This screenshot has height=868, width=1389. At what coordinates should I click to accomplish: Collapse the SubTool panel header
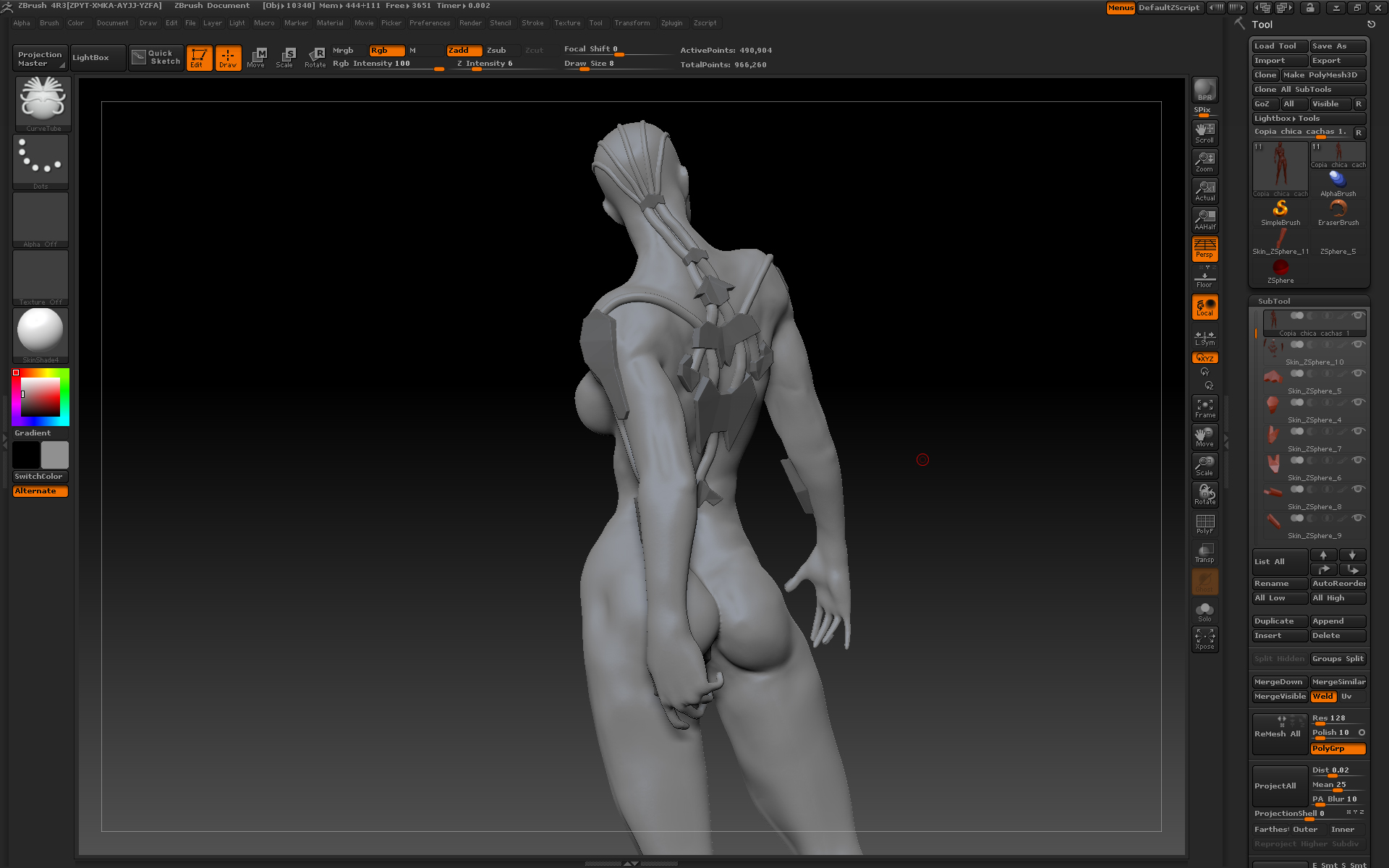pos(1274,301)
